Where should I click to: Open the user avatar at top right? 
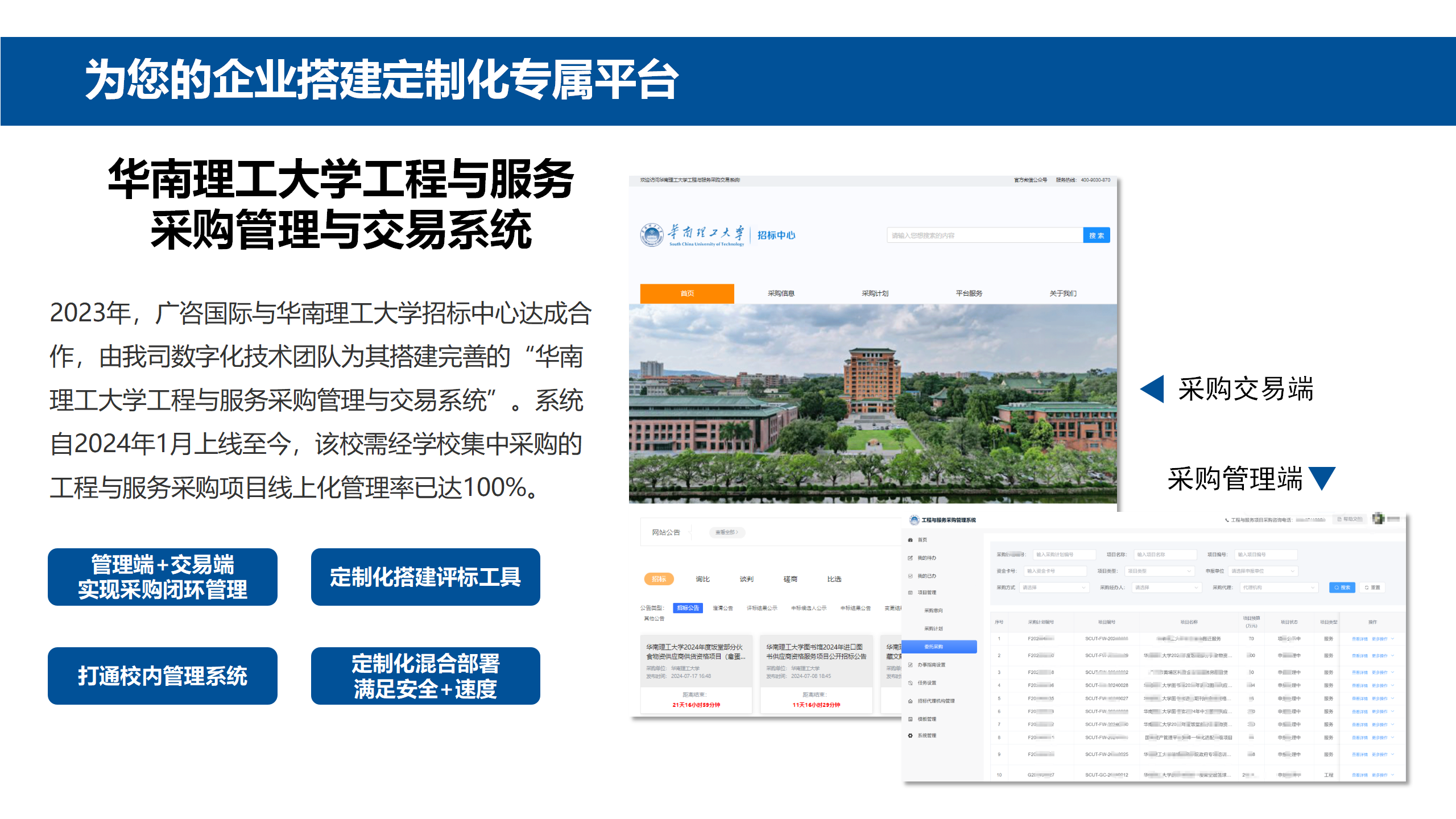[x=1378, y=519]
